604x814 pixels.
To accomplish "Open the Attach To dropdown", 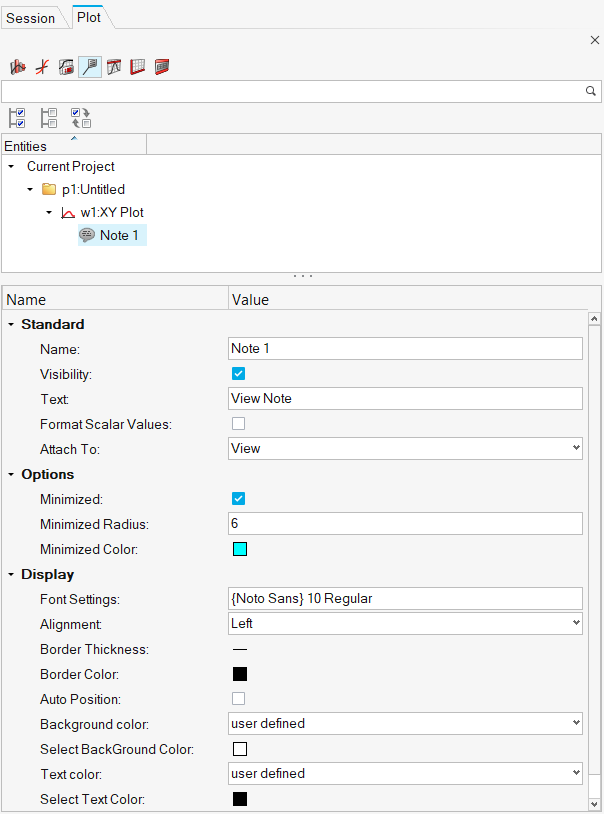I will pos(405,449).
